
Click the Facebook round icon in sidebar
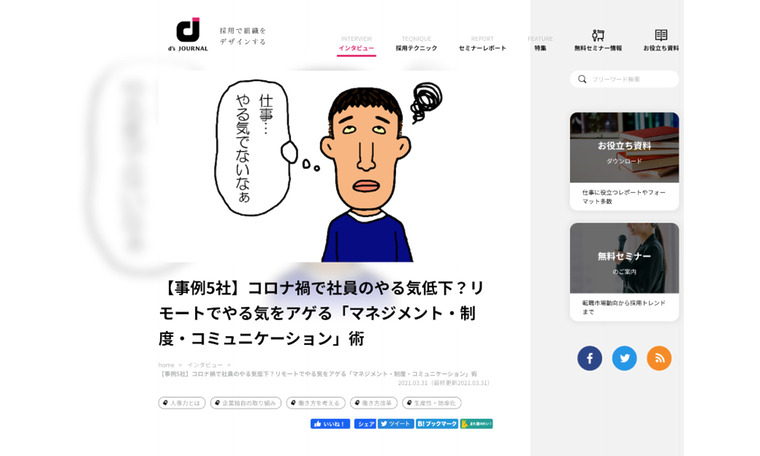589,358
